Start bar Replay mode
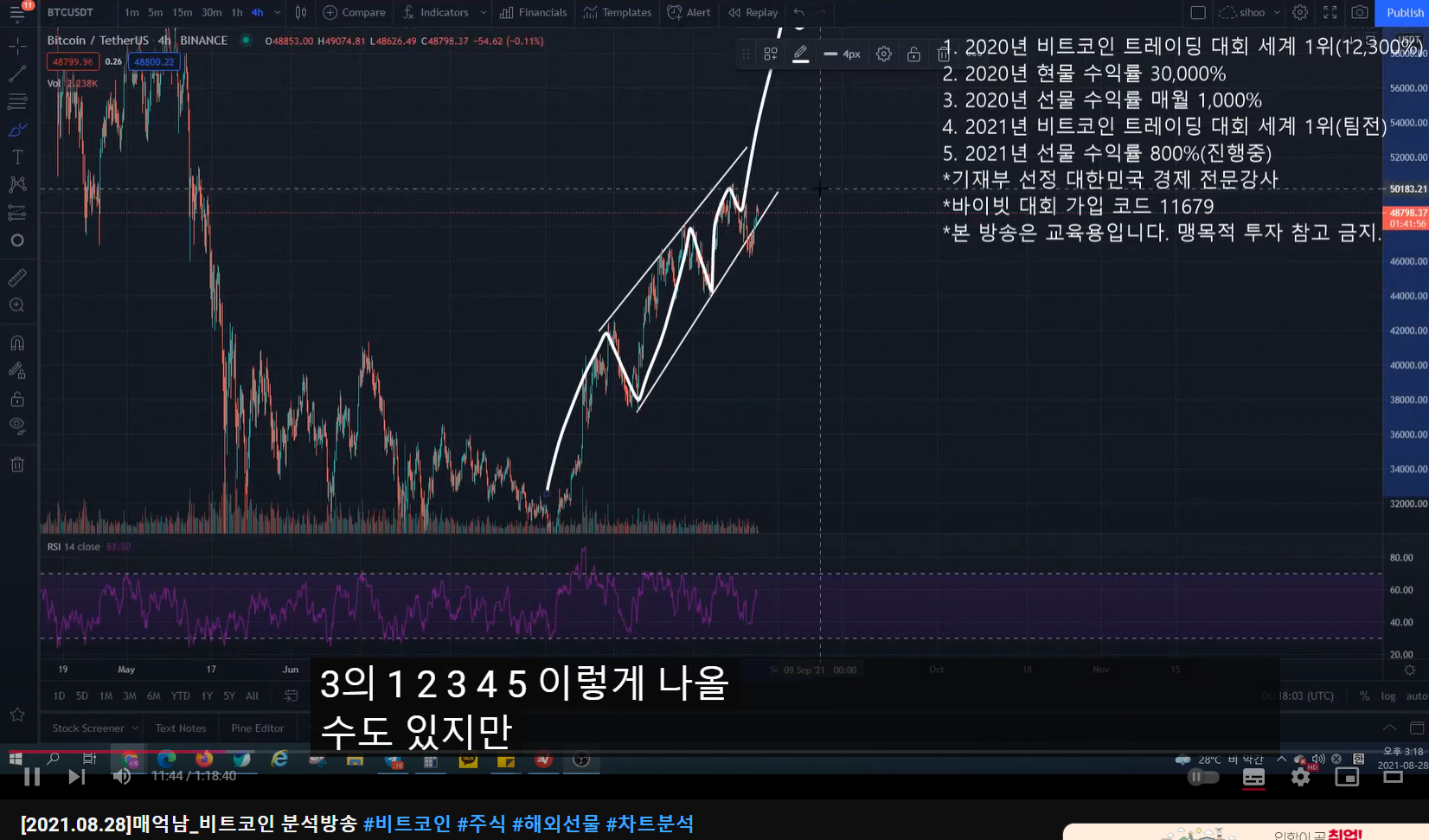The image size is (1429, 840). (x=753, y=12)
